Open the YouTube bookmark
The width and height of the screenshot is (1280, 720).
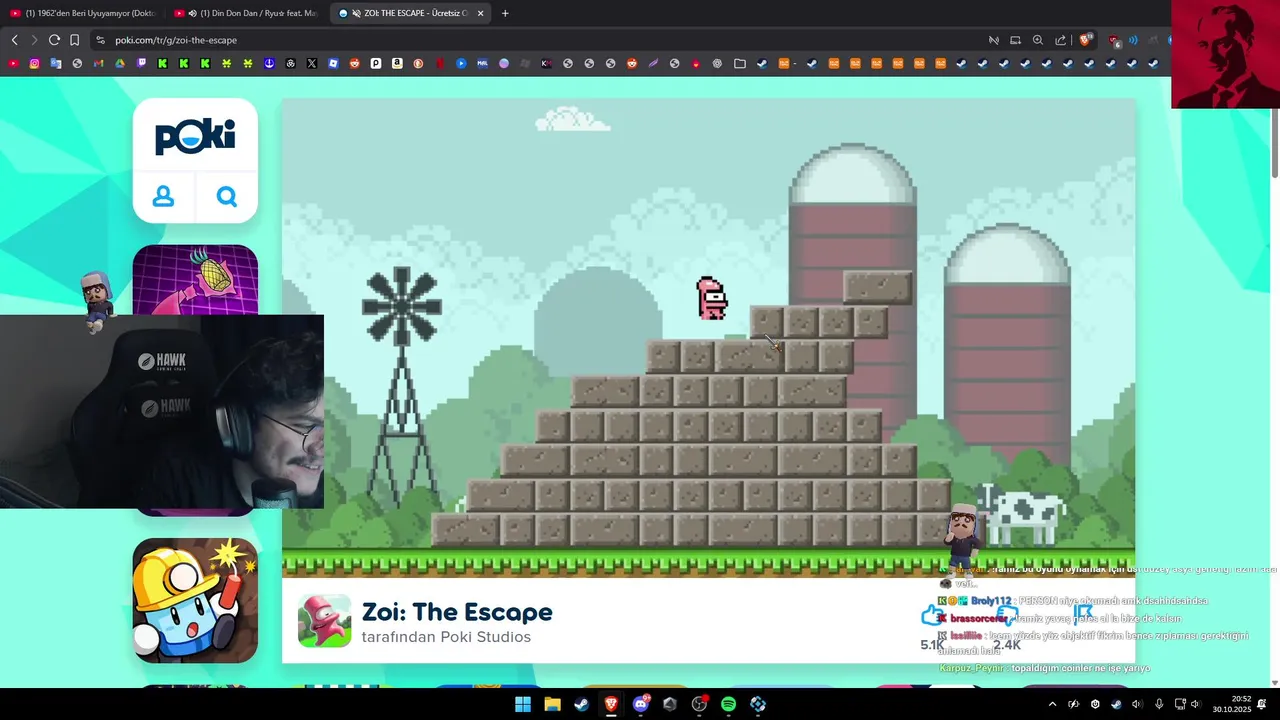tap(13, 63)
